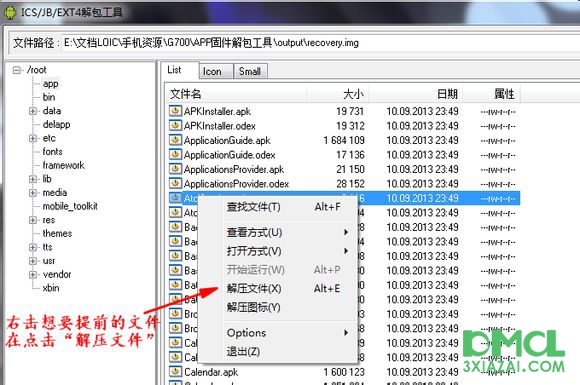Select the /root label in the tree
This screenshot has height=385, width=580.
tap(36, 70)
